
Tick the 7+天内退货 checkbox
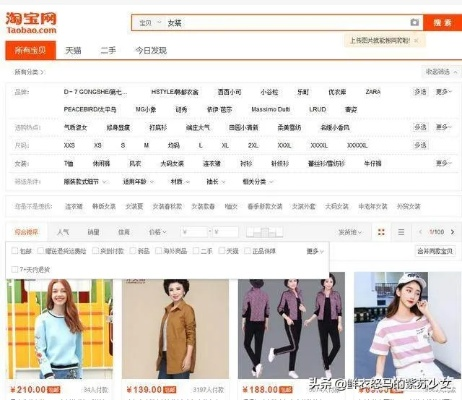pyautogui.click(x=15, y=269)
